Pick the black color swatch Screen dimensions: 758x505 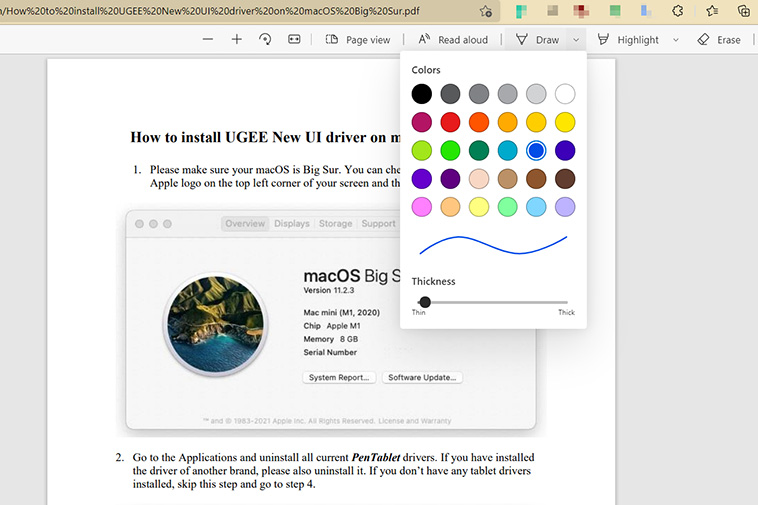click(x=422, y=94)
